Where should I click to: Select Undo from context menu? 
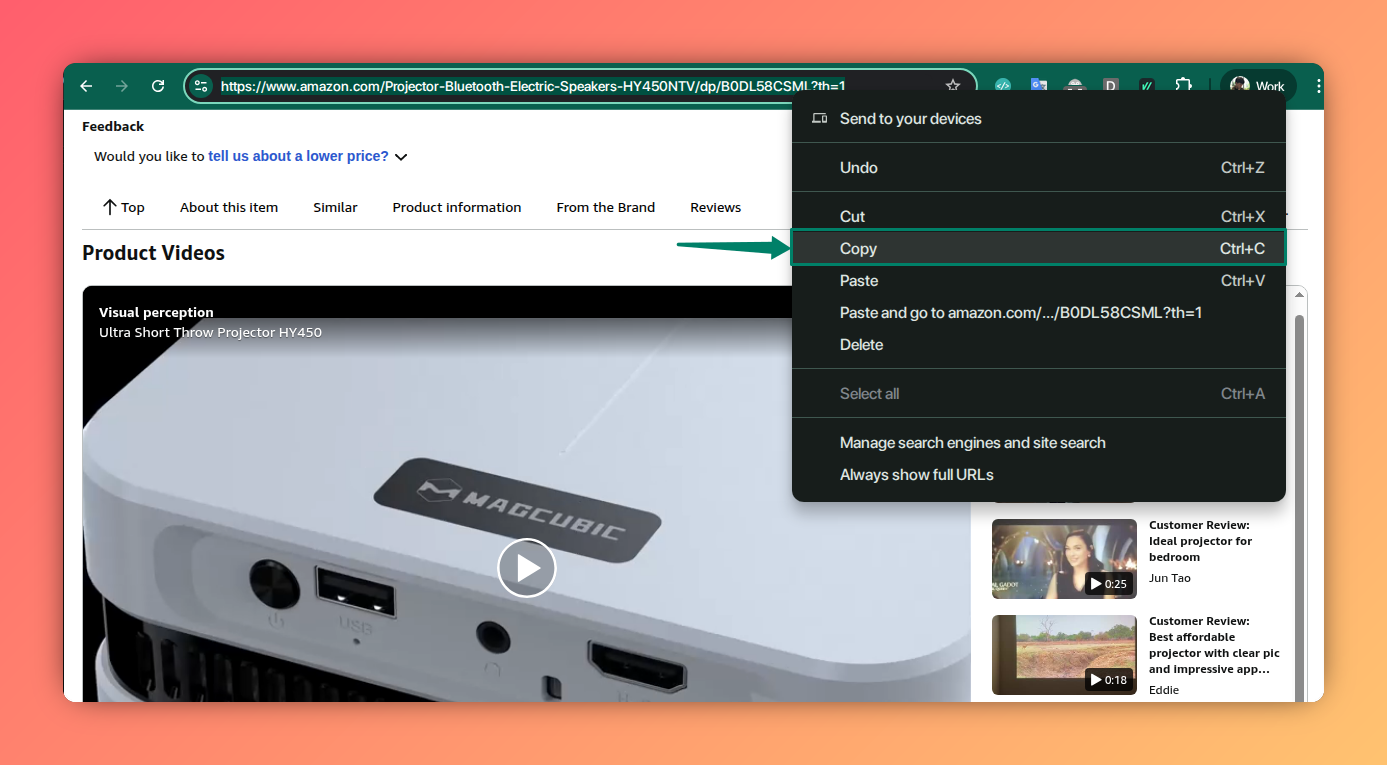click(x=1038, y=167)
